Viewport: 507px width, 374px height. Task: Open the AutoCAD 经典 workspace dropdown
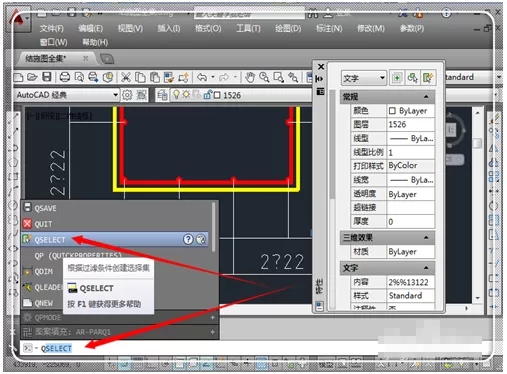point(67,95)
